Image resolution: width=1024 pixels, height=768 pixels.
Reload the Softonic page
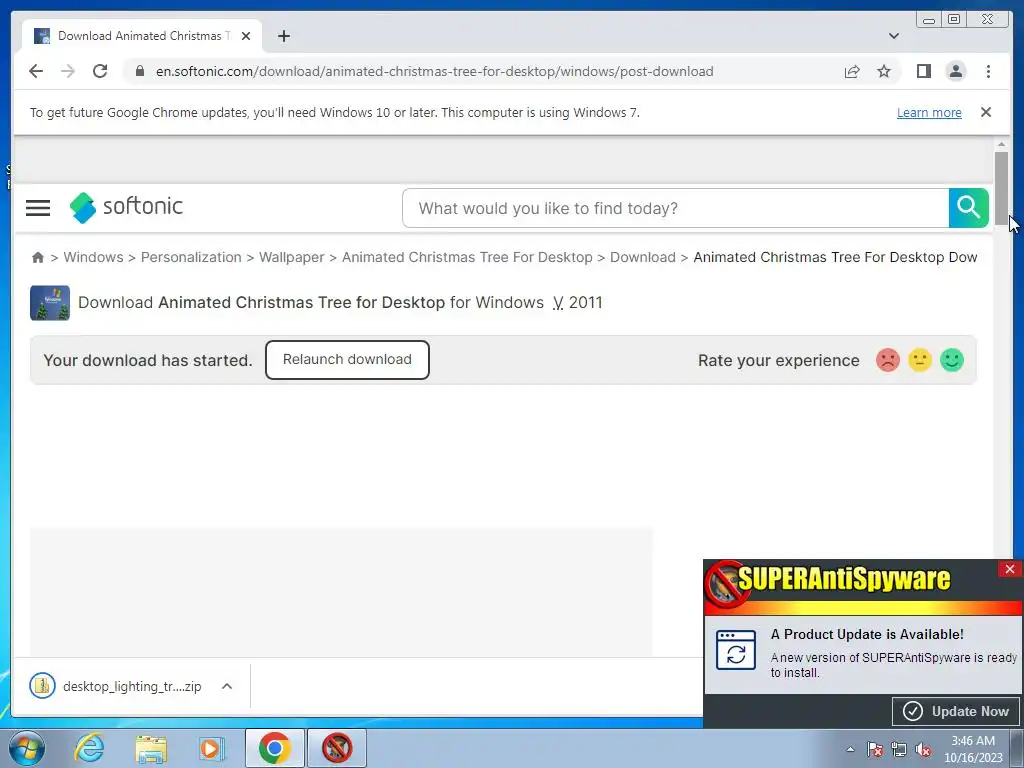(x=100, y=71)
